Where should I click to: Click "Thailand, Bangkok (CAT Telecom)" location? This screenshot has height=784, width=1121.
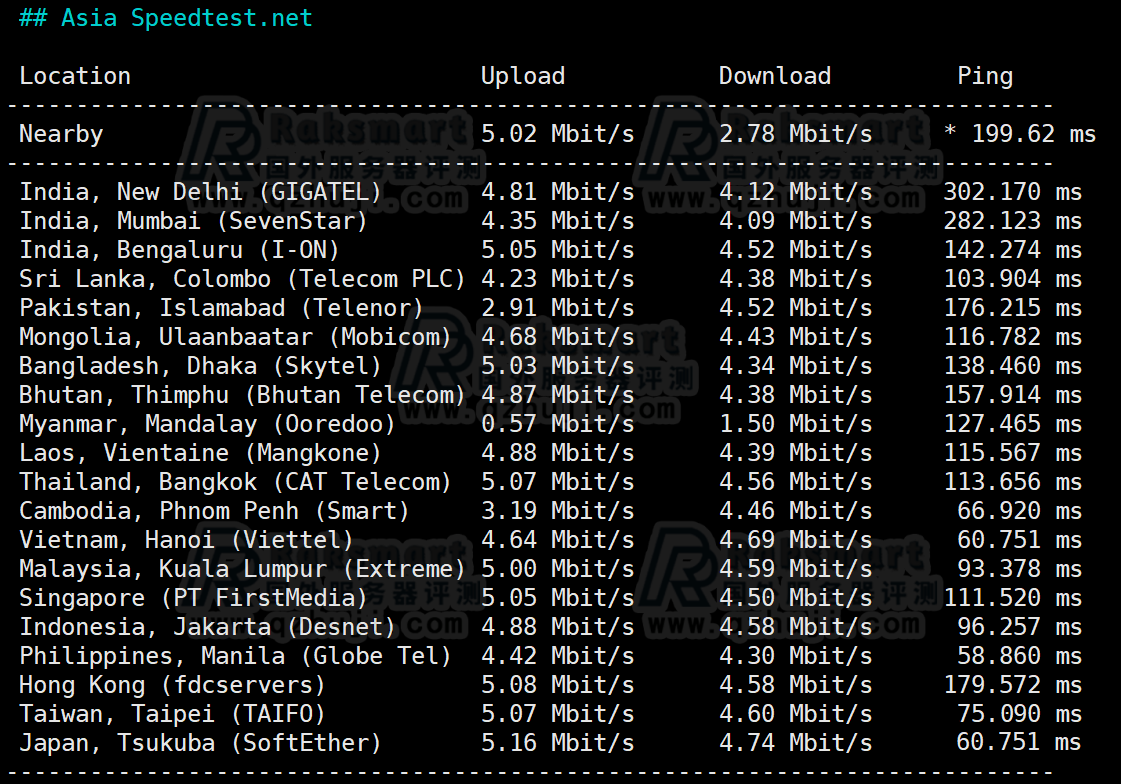coord(235,482)
